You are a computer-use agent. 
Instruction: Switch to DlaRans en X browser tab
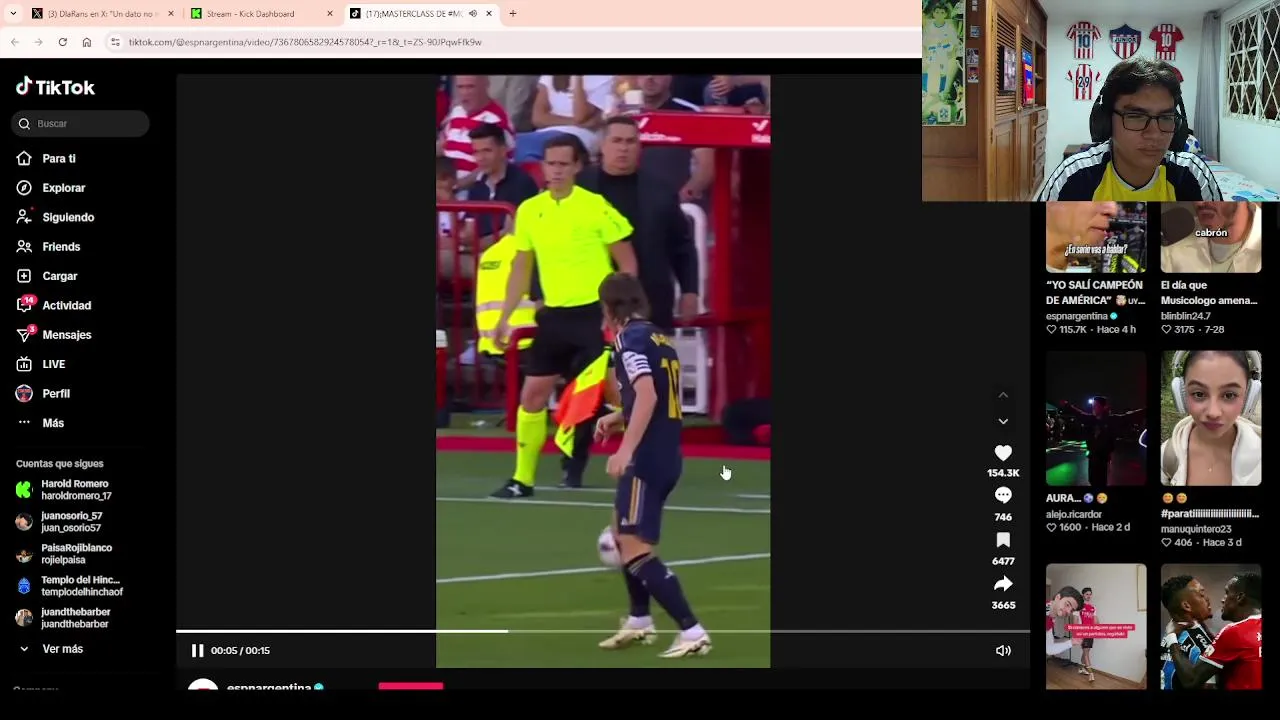coord(99,14)
